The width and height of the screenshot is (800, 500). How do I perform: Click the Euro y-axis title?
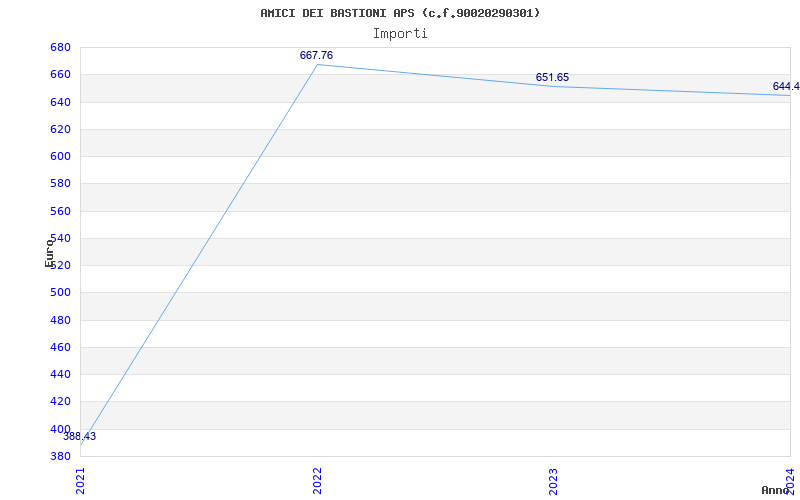tap(49, 253)
